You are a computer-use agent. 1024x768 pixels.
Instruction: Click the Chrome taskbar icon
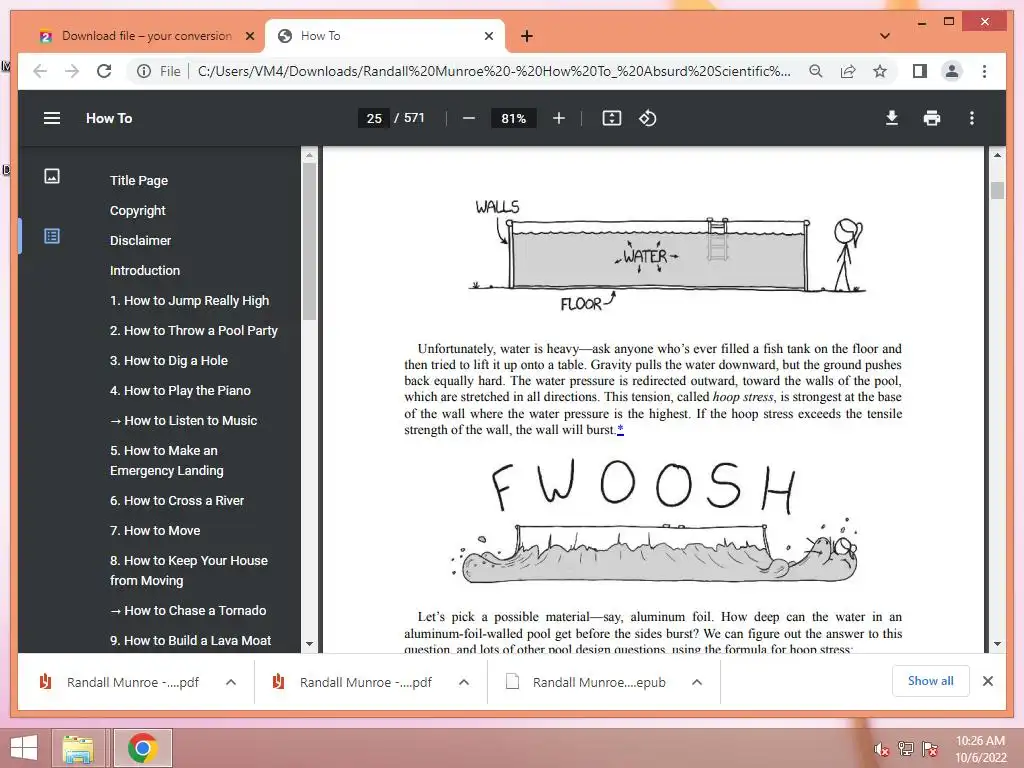[142, 748]
